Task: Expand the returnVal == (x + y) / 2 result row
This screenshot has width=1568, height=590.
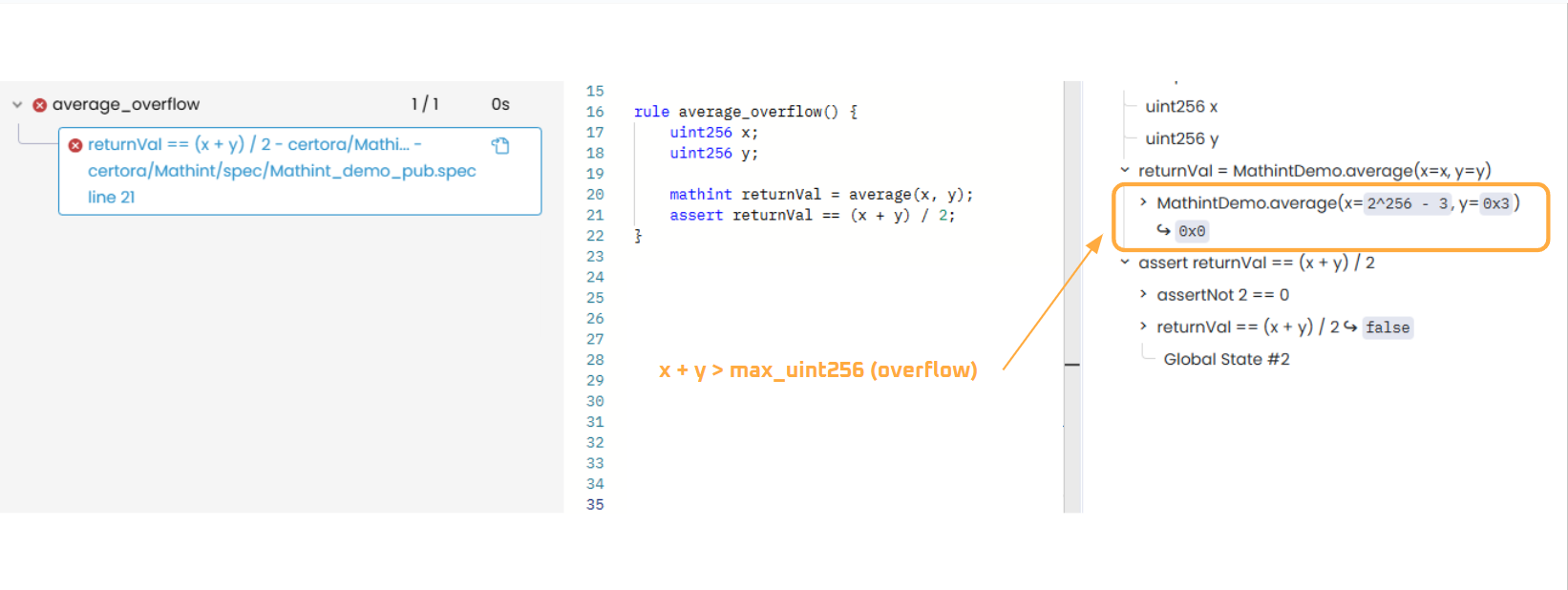Action: pyautogui.click(x=1143, y=327)
